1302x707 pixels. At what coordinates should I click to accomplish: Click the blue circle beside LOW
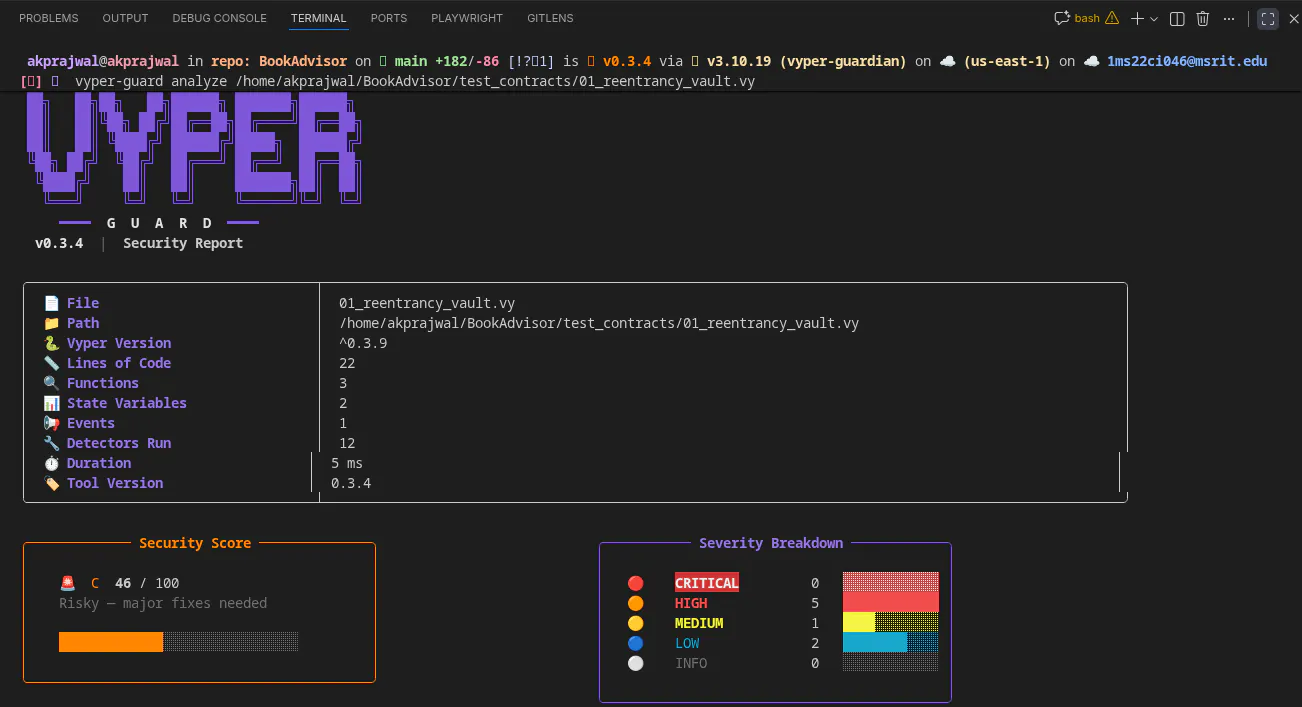click(x=635, y=643)
